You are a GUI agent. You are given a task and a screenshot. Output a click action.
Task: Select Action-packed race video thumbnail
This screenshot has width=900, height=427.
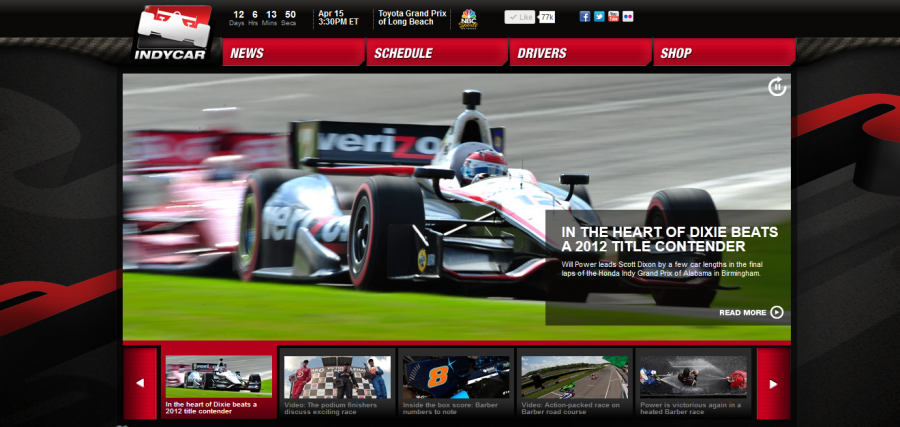point(575,377)
